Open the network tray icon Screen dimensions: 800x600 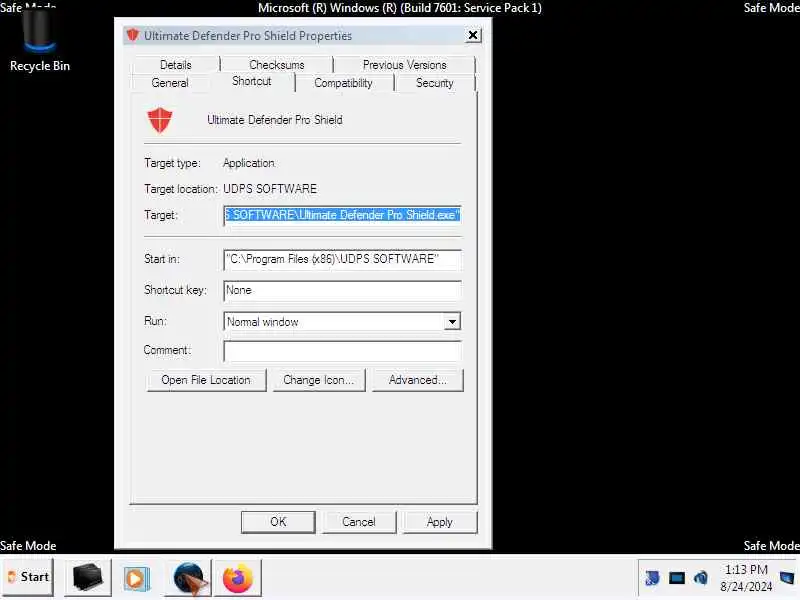[x=677, y=578]
